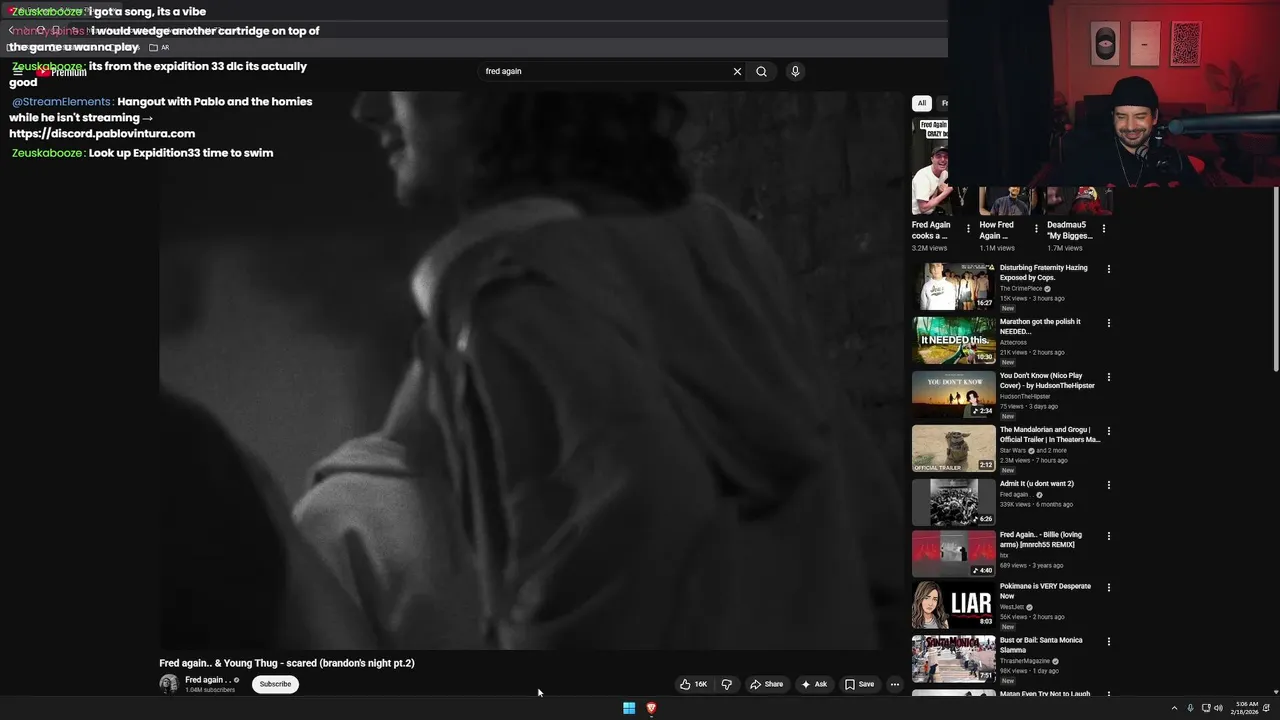
Task: Open options menu for Disturbing Fraternity Hazing video
Action: (x=1108, y=269)
